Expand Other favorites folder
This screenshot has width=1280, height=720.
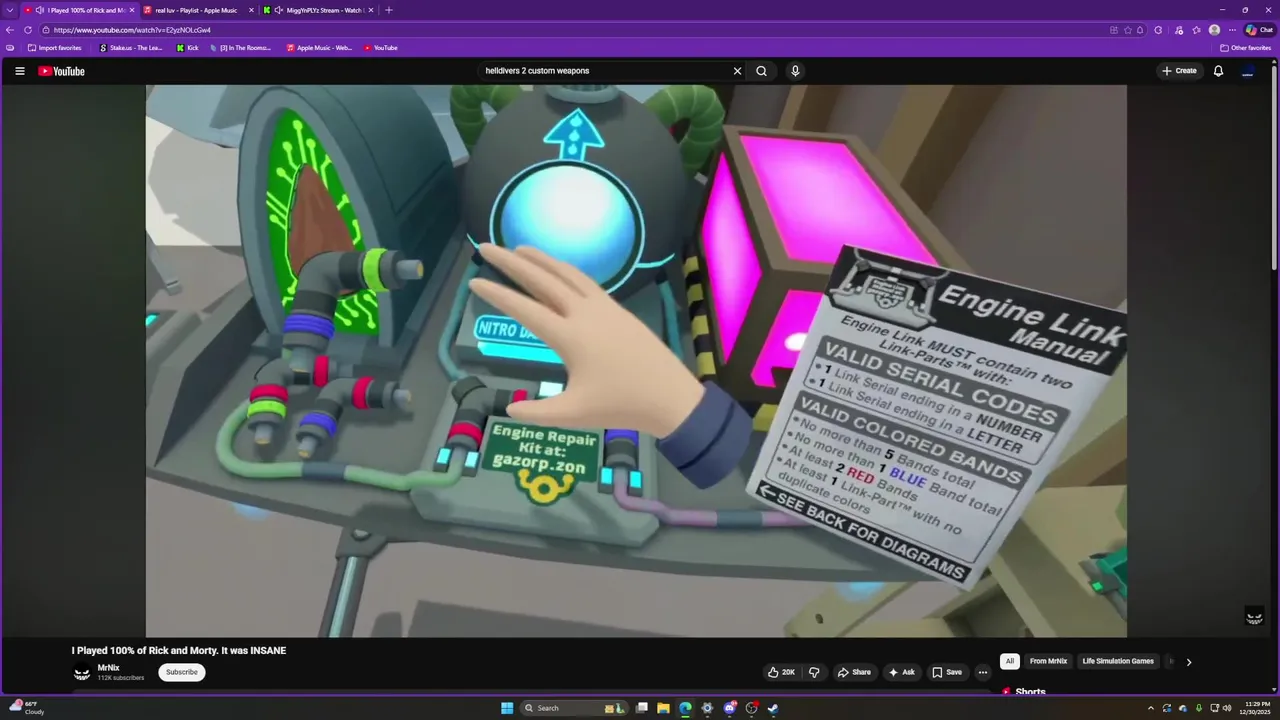(1245, 48)
